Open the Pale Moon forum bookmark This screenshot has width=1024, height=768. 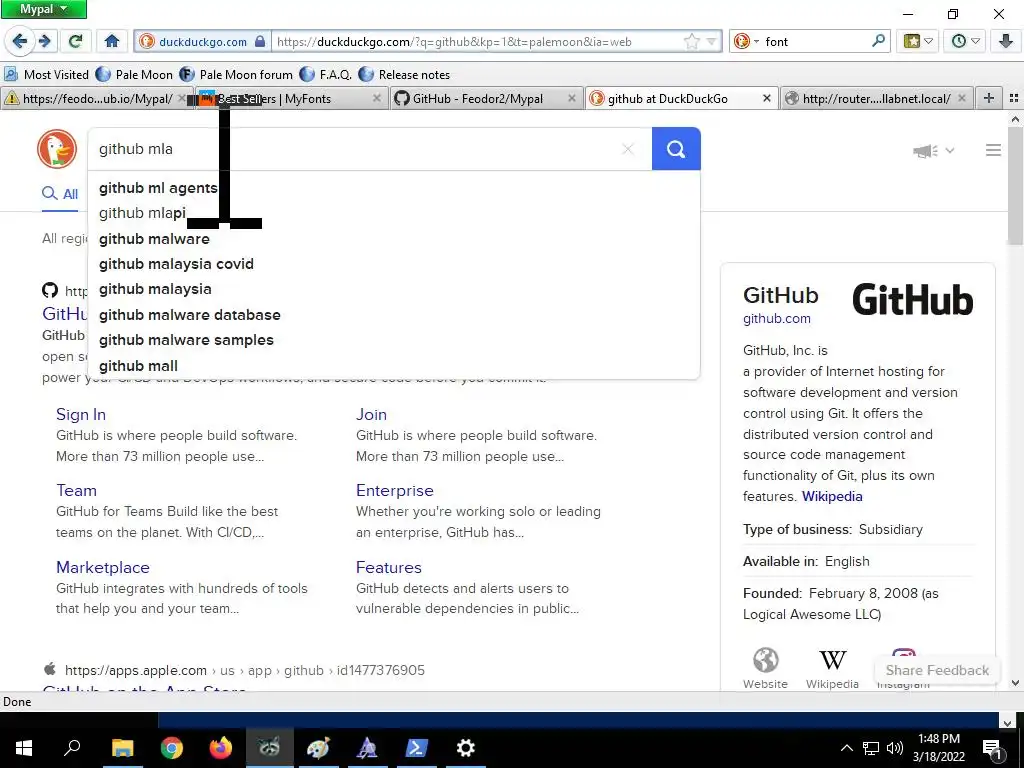pos(236,74)
